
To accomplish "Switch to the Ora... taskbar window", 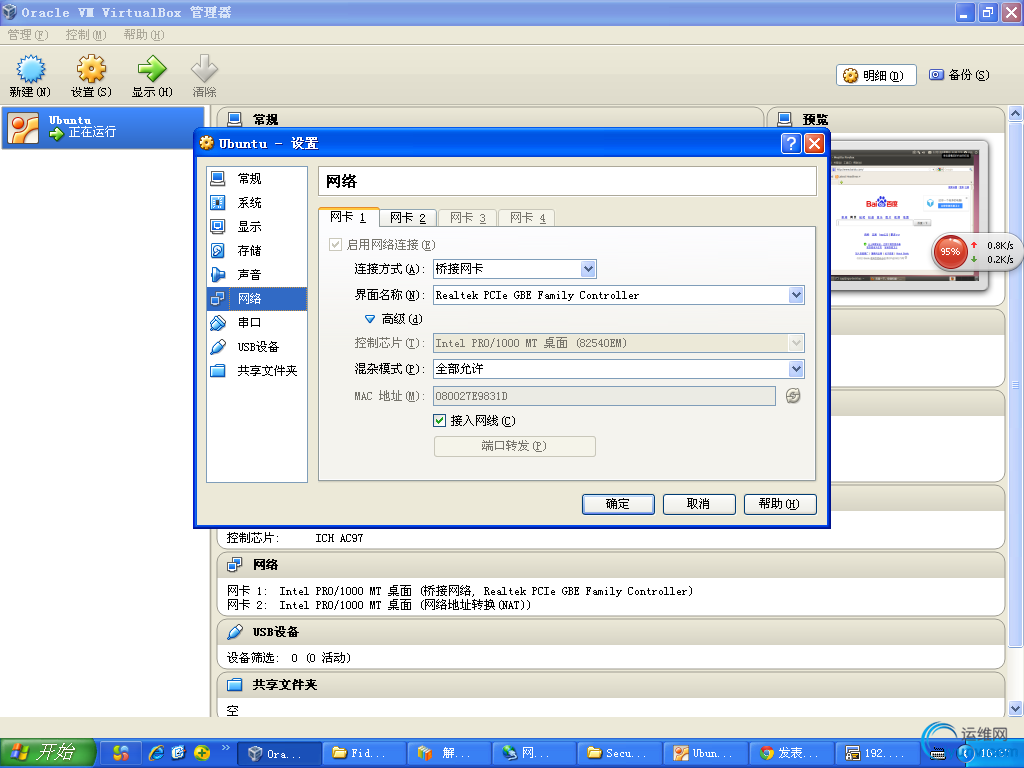I will 278,753.
